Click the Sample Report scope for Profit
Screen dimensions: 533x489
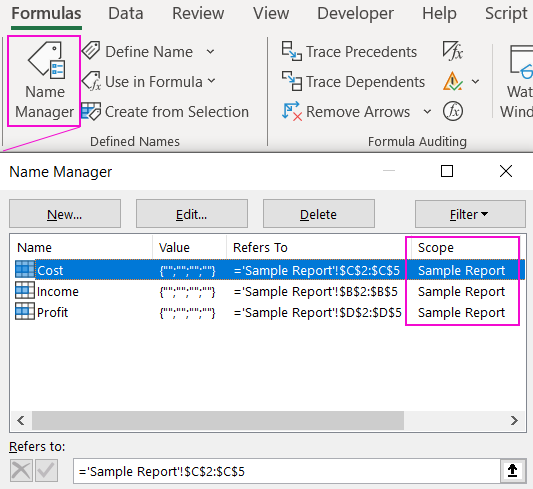461,312
